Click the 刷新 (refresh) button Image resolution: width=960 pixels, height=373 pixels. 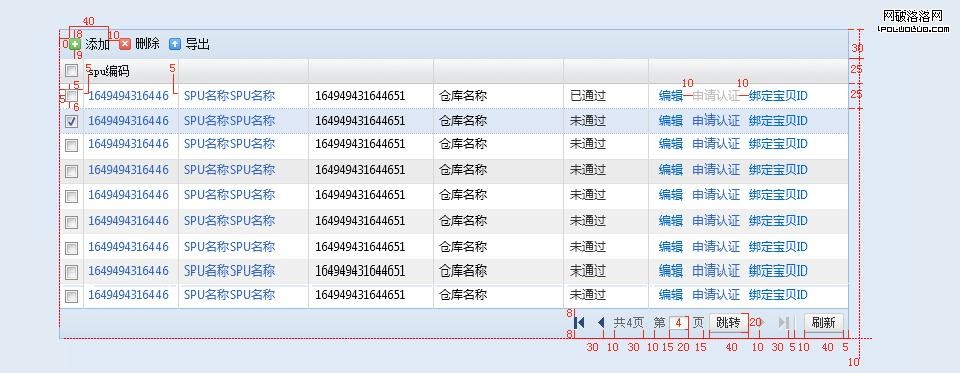823,323
